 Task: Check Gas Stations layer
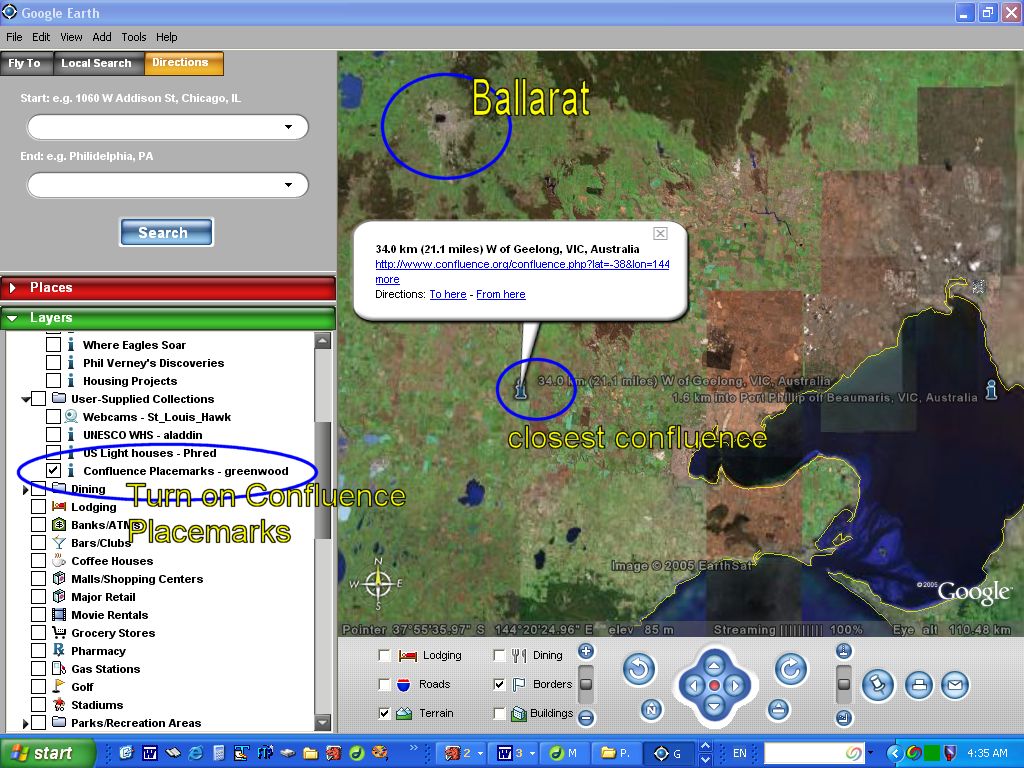(x=39, y=669)
